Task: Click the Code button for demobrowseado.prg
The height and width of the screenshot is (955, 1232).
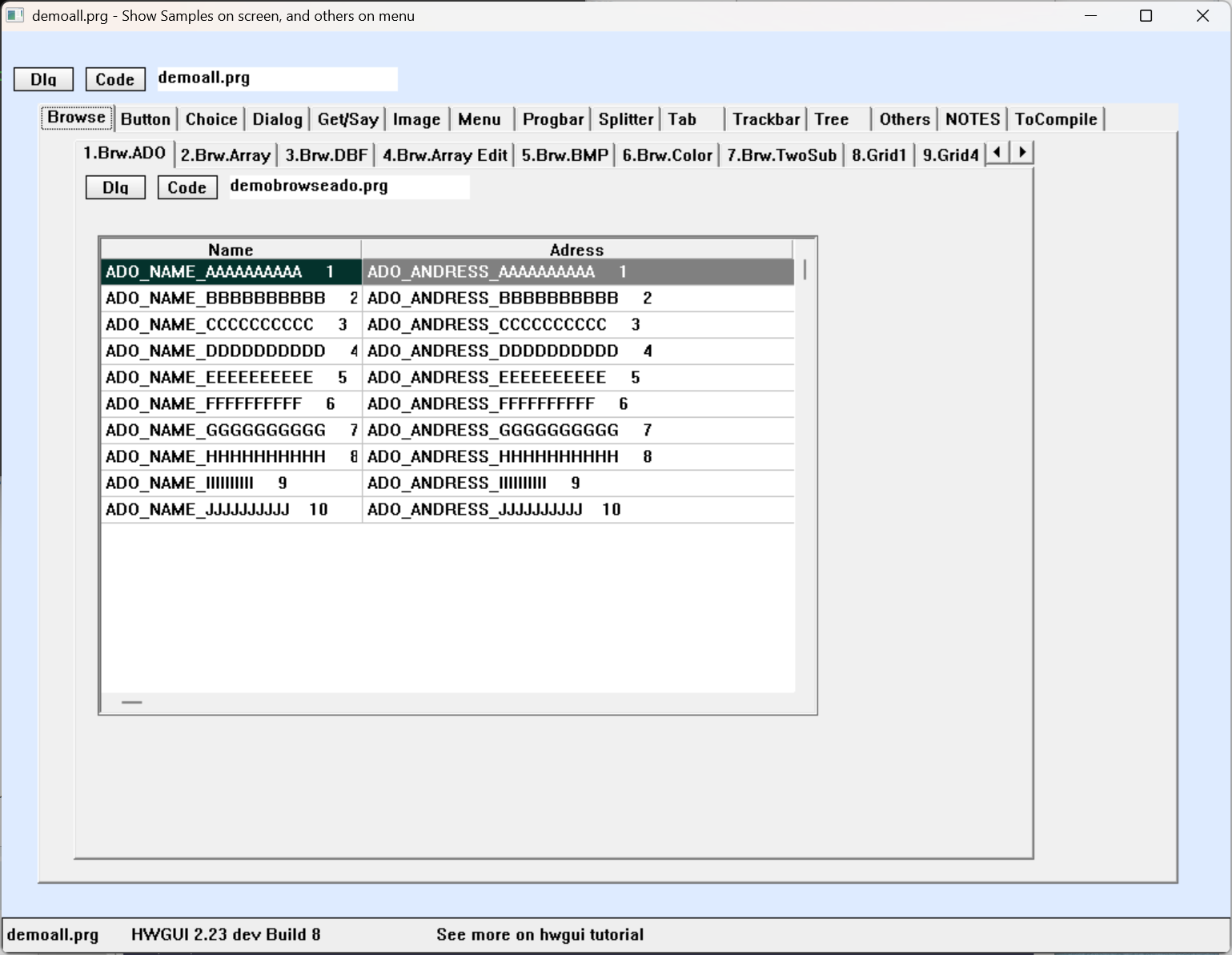Action: [187, 187]
